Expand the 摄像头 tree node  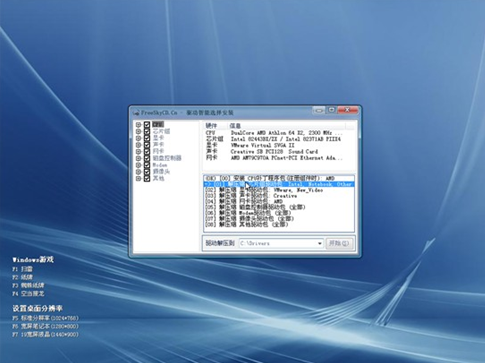[139, 172]
